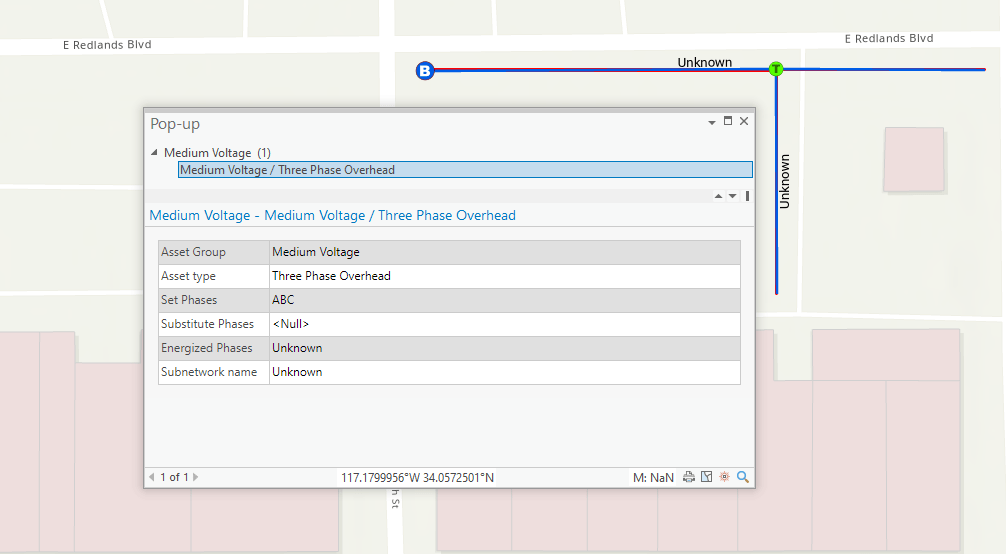Image resolution: width=1006 pixels, height=554 pixels.
Task: Select Medium Voltage / Three Phase Overhead tree row
Action: click(465, 169)
